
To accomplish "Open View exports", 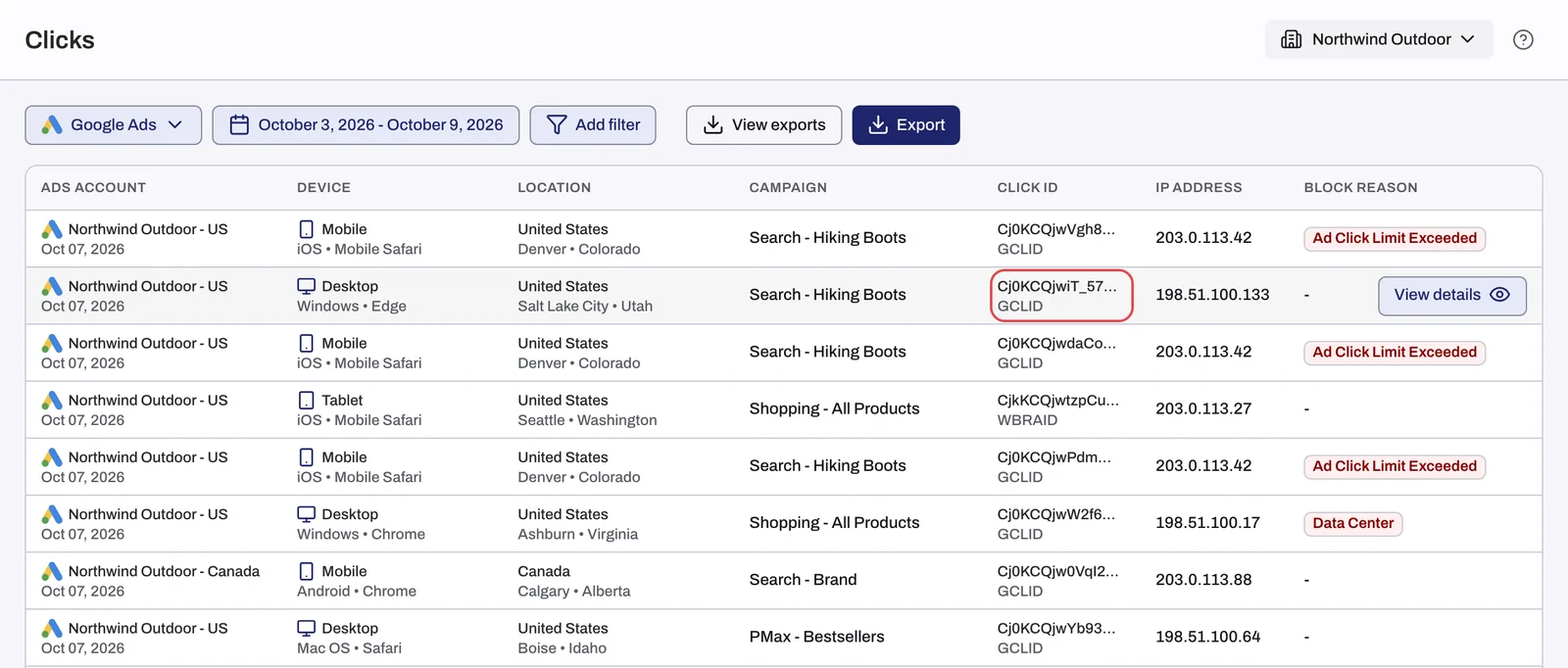I will point(764,125).
